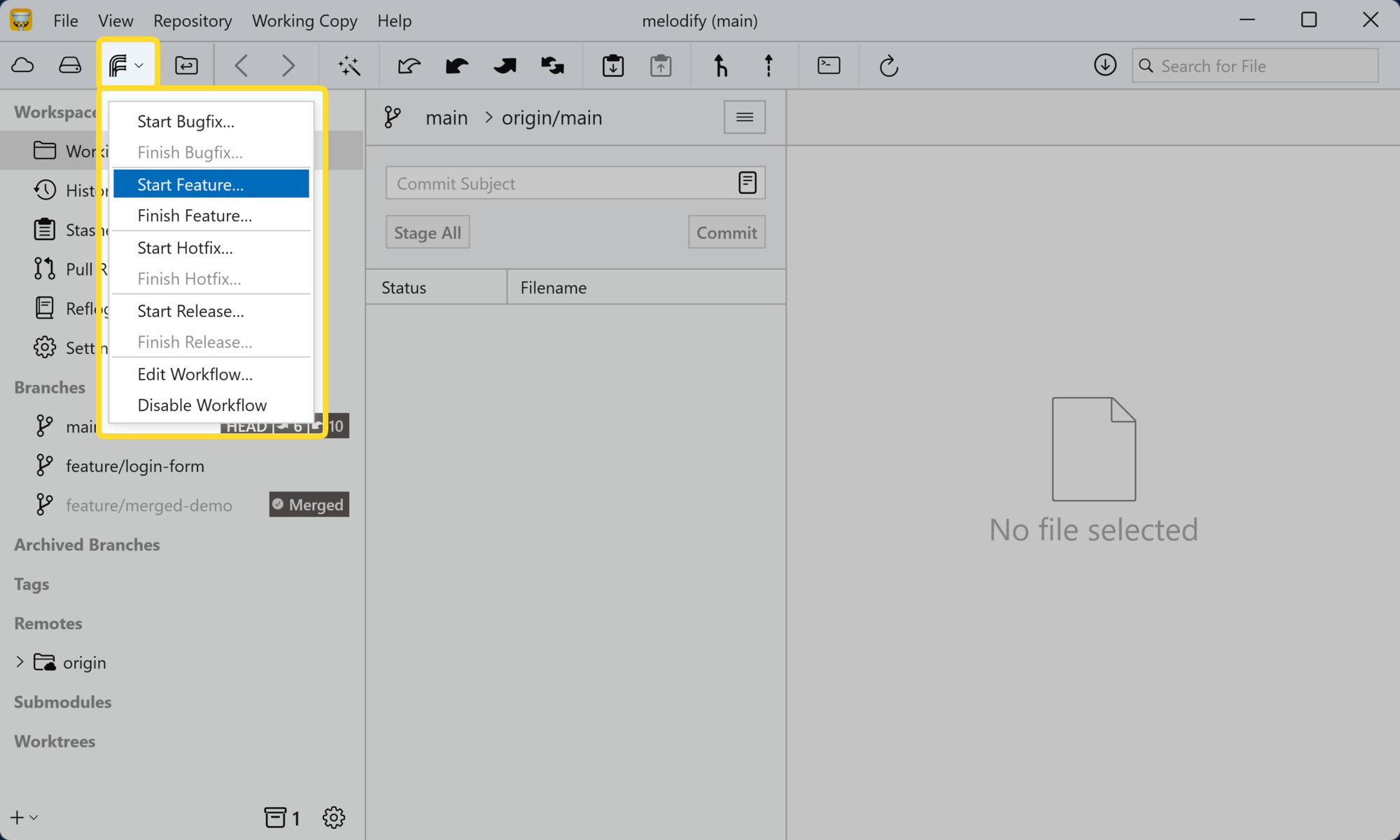Open the working copy options hamburger button
This screenshot has height=840, width=1400.
click(745, 117)
